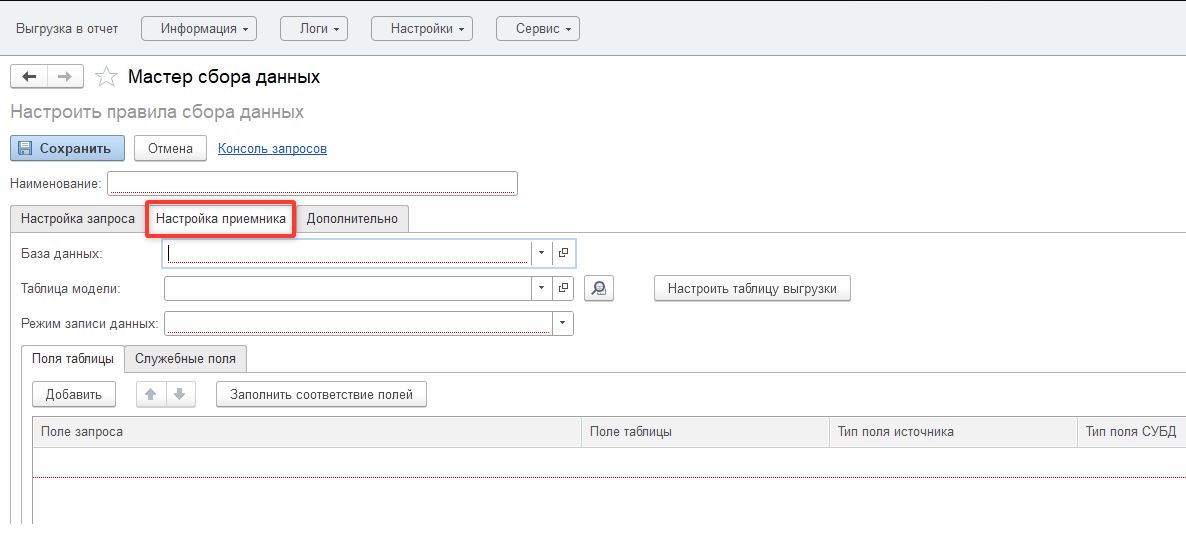Screen dimensions: 1186x534
Task: Open the Таблица модели record icon
Action: (x=563, y=288)
